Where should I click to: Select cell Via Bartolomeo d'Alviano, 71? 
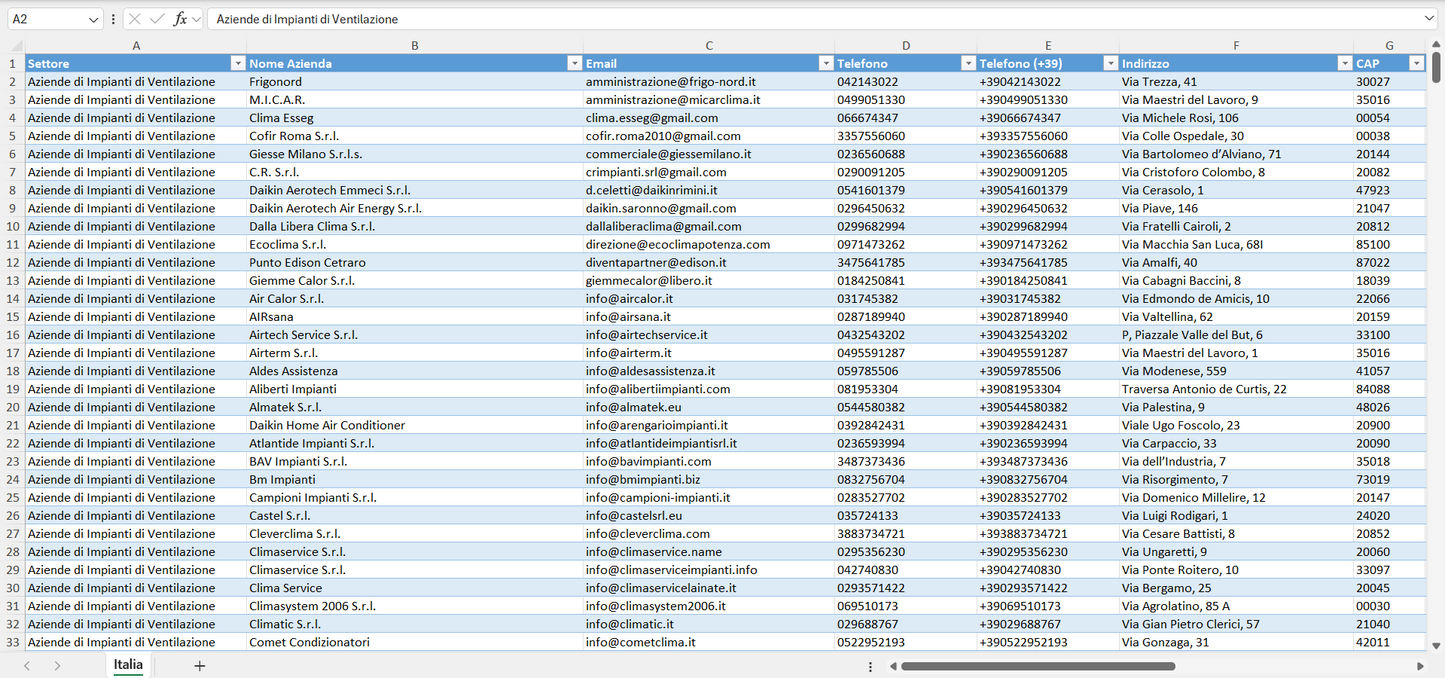point(1236,154)
